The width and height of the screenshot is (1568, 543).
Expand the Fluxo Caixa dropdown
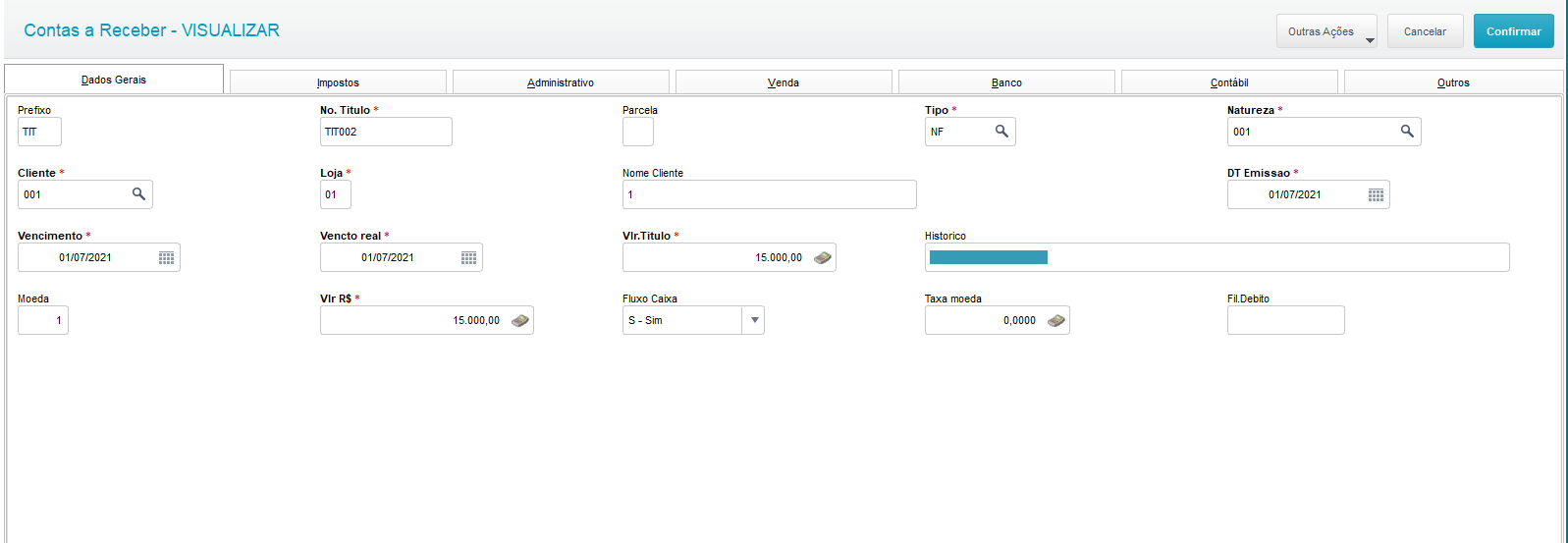coord(753,320)
